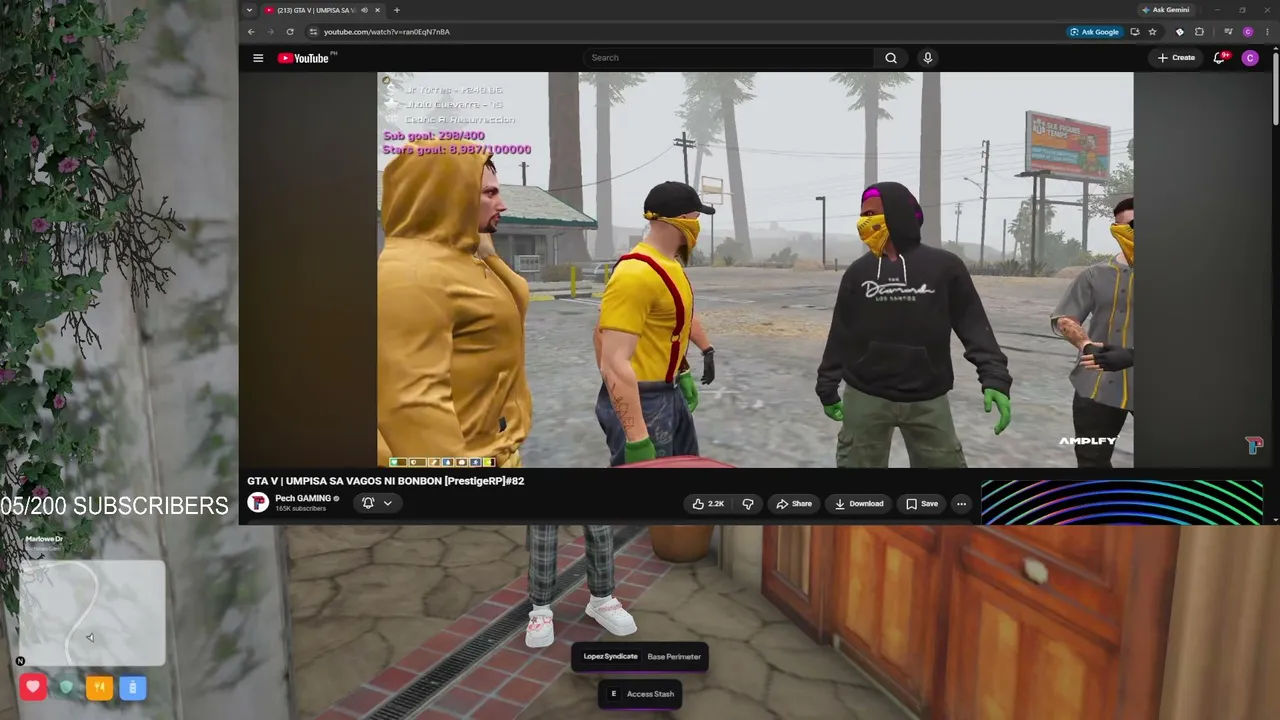The image size is (1280, 720).
Task: Click the blue water bottle thirst icon
Action: click(133, 687)
